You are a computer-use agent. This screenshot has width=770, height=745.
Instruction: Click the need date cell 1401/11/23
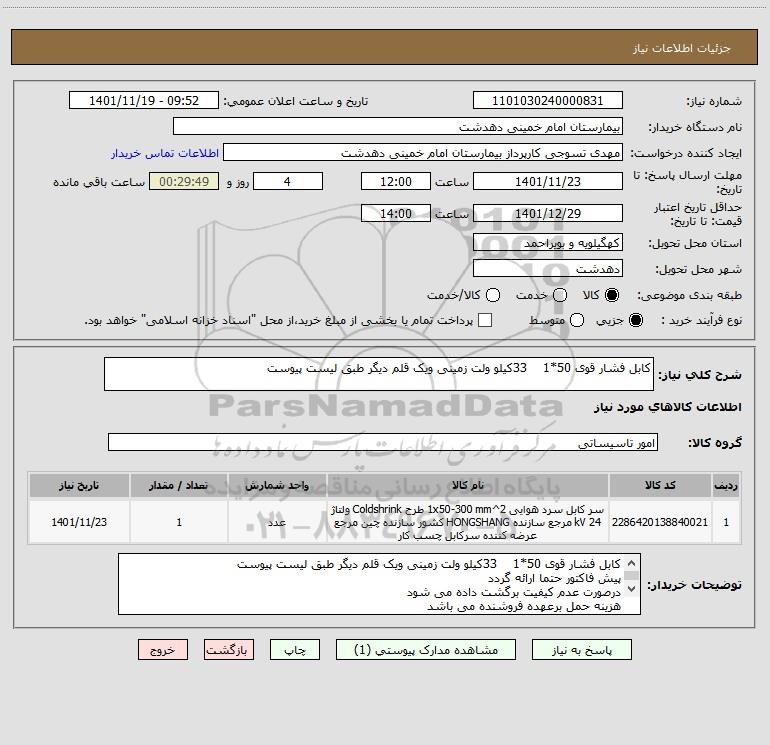(x=79, y=522)
